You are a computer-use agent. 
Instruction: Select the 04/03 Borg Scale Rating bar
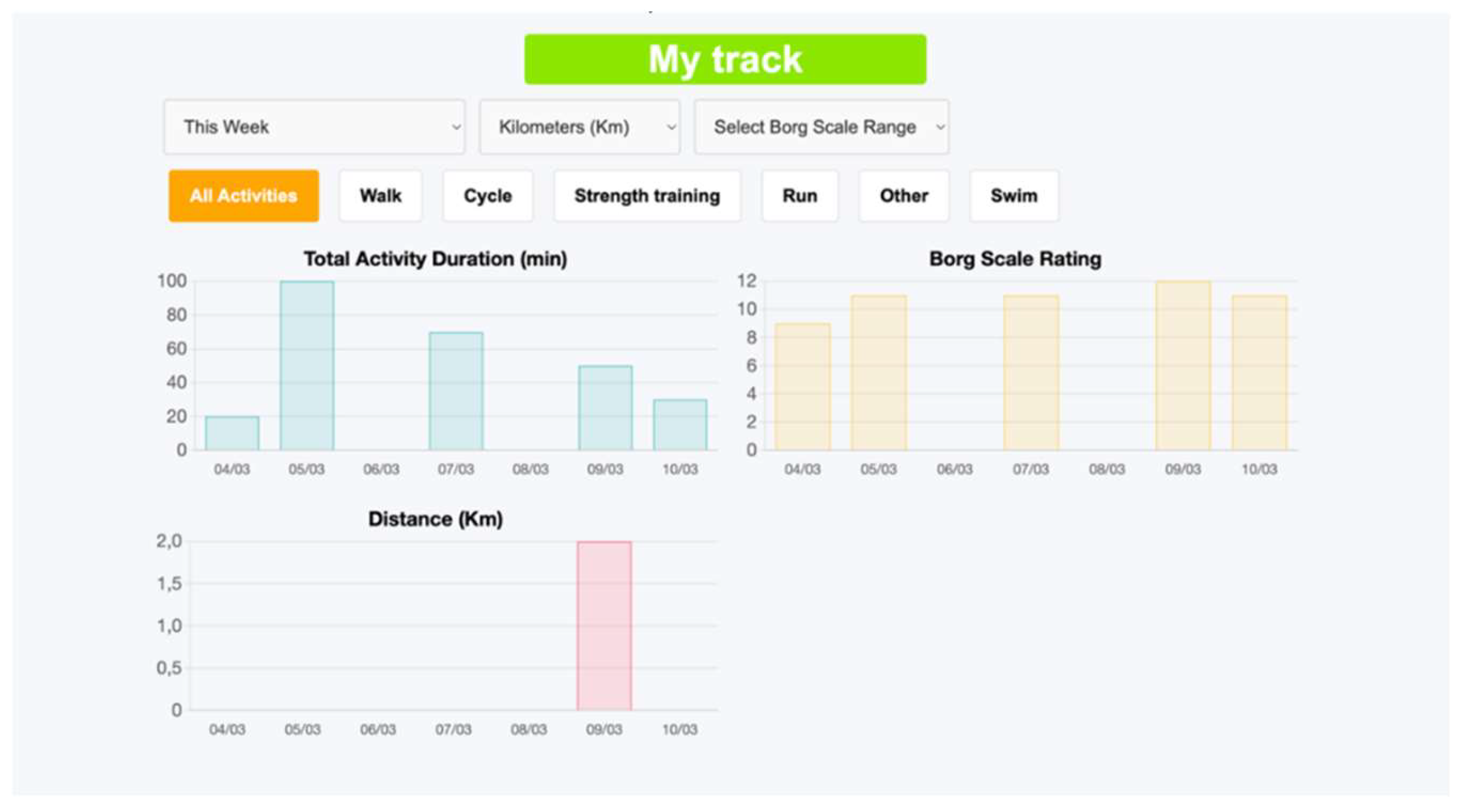802,387
